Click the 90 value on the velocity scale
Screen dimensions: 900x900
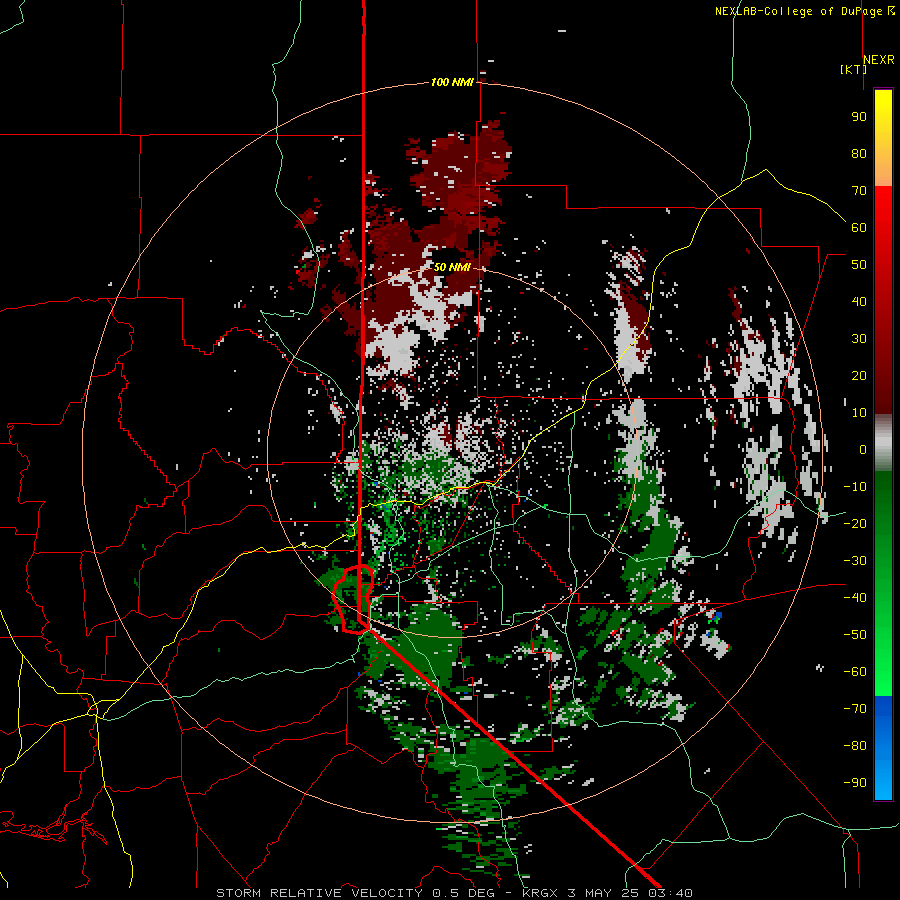[x=859, y=117]
